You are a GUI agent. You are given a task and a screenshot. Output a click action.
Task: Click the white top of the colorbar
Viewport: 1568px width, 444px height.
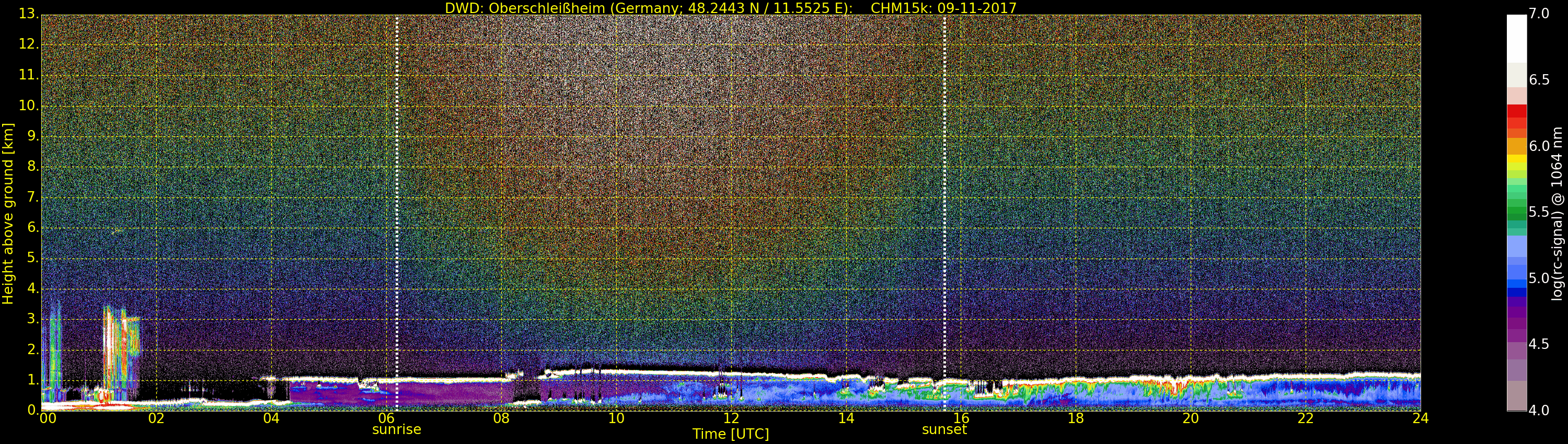coord(1516,38)
